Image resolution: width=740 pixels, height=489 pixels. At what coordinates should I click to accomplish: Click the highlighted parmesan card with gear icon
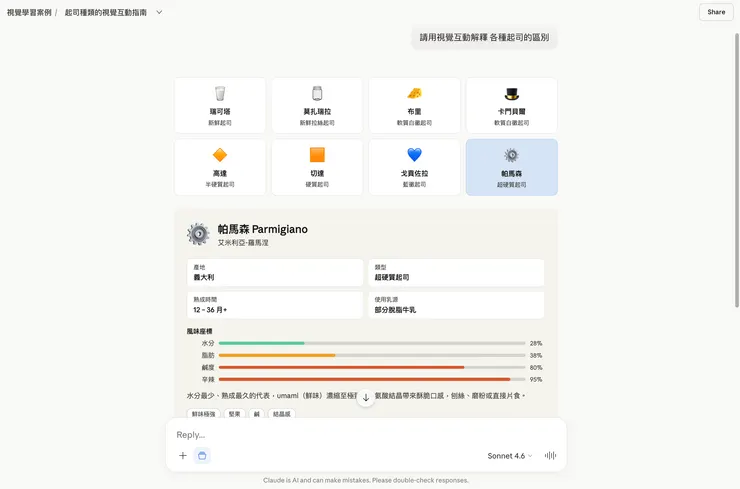pos(512,167)
